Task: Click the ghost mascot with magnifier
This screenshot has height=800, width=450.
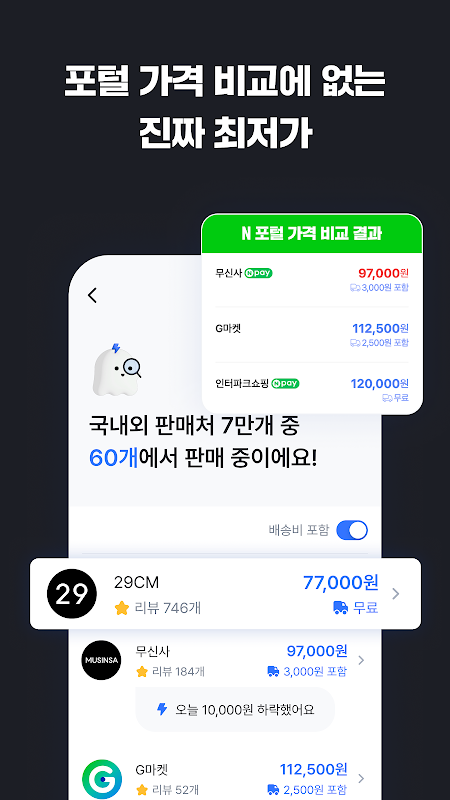Action: tap(117, 370)
